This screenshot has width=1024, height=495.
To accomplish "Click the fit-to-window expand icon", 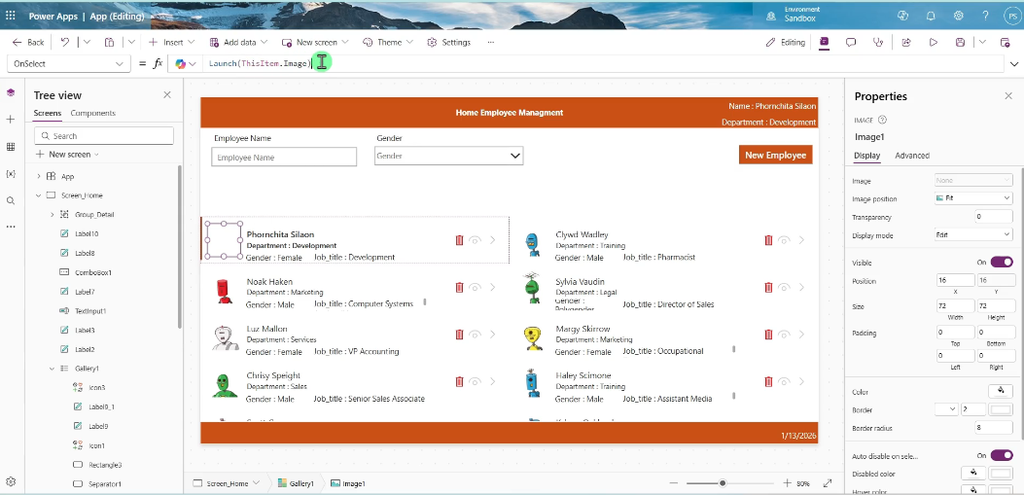I will 827,483.
